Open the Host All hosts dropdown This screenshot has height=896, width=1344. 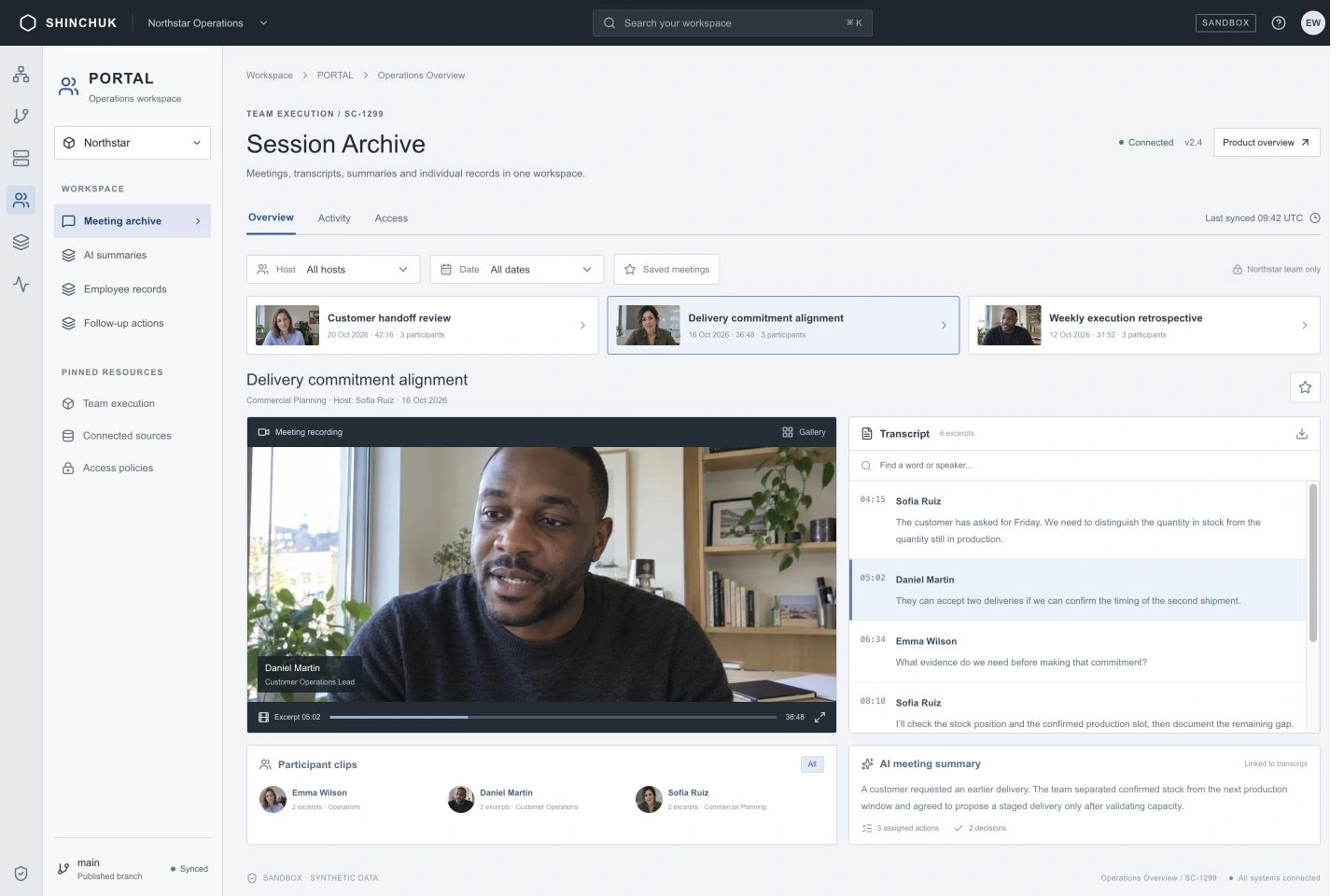[x=333, y=270]
